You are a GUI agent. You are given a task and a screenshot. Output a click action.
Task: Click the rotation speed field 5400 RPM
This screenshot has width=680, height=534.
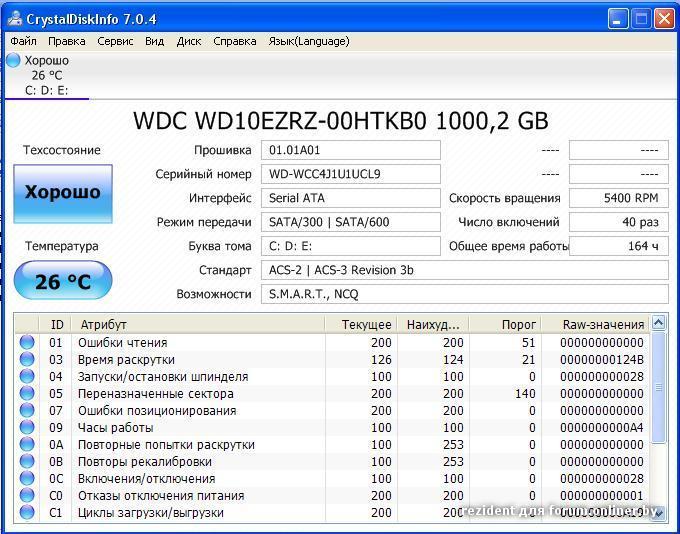click(618, 198)
